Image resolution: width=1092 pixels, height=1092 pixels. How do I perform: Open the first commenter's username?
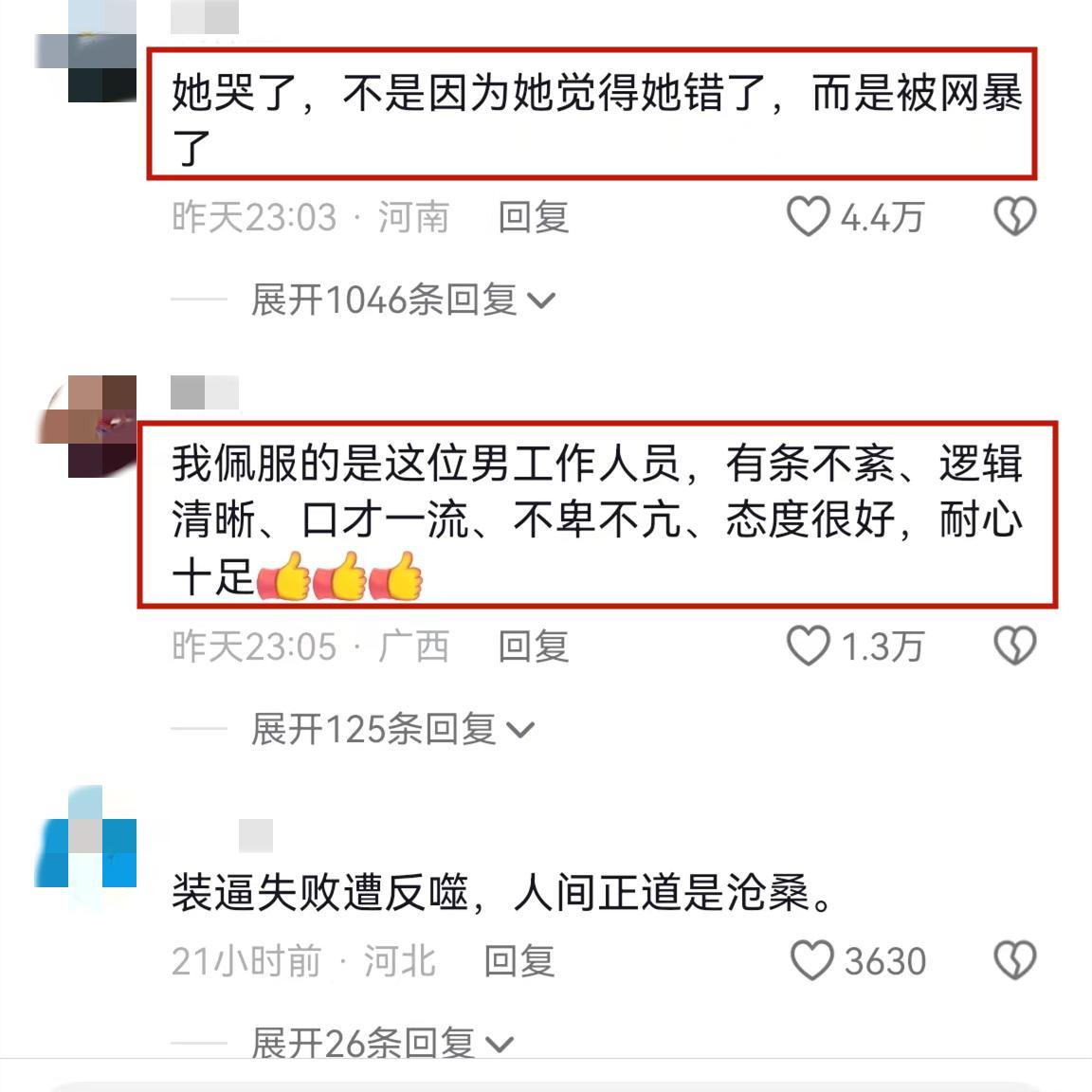(205, 17)
